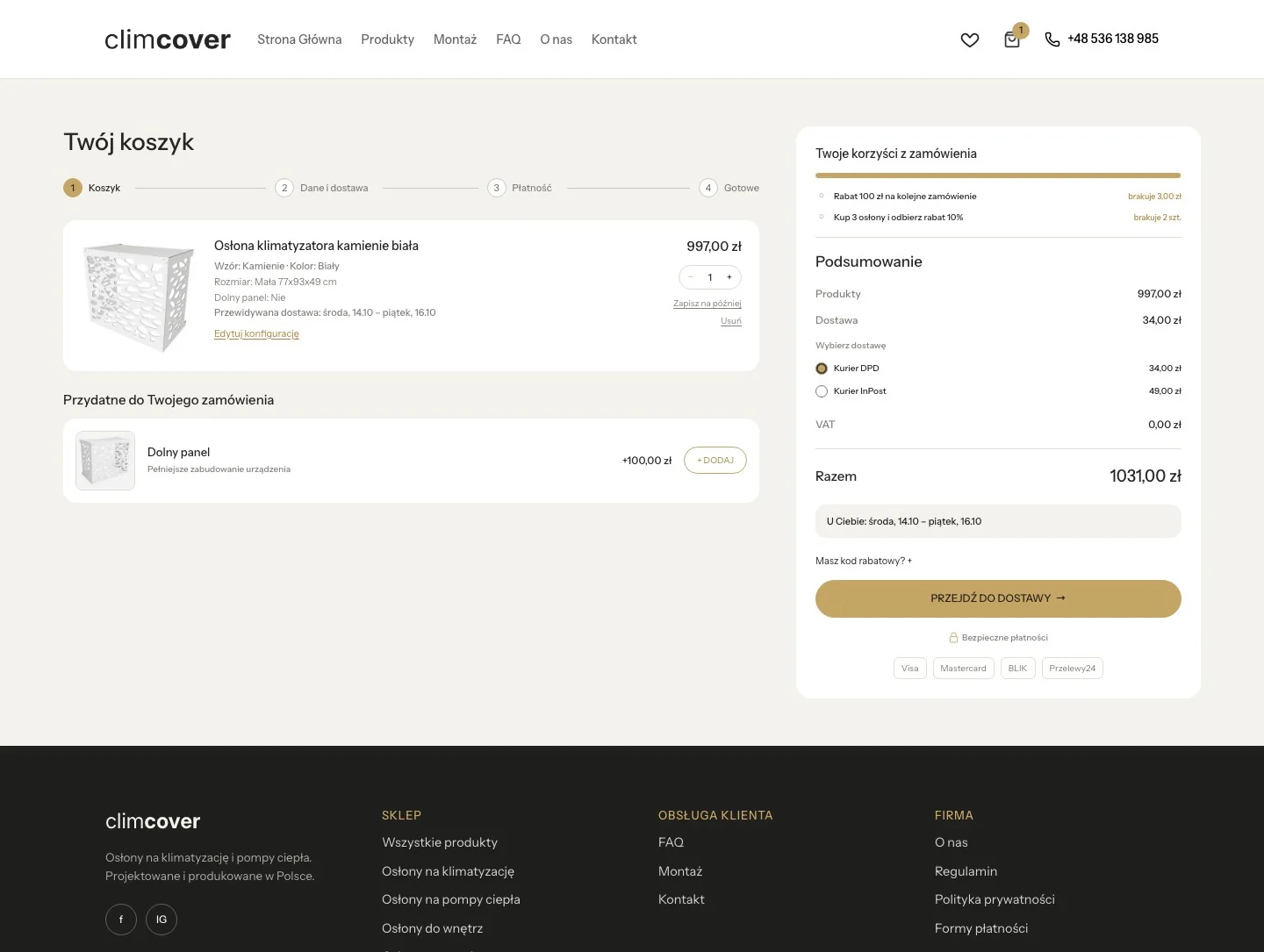Click product title Osłona klimatyzatora kamienie biała
1264x952 pixels.
click(x=316, y=246)
